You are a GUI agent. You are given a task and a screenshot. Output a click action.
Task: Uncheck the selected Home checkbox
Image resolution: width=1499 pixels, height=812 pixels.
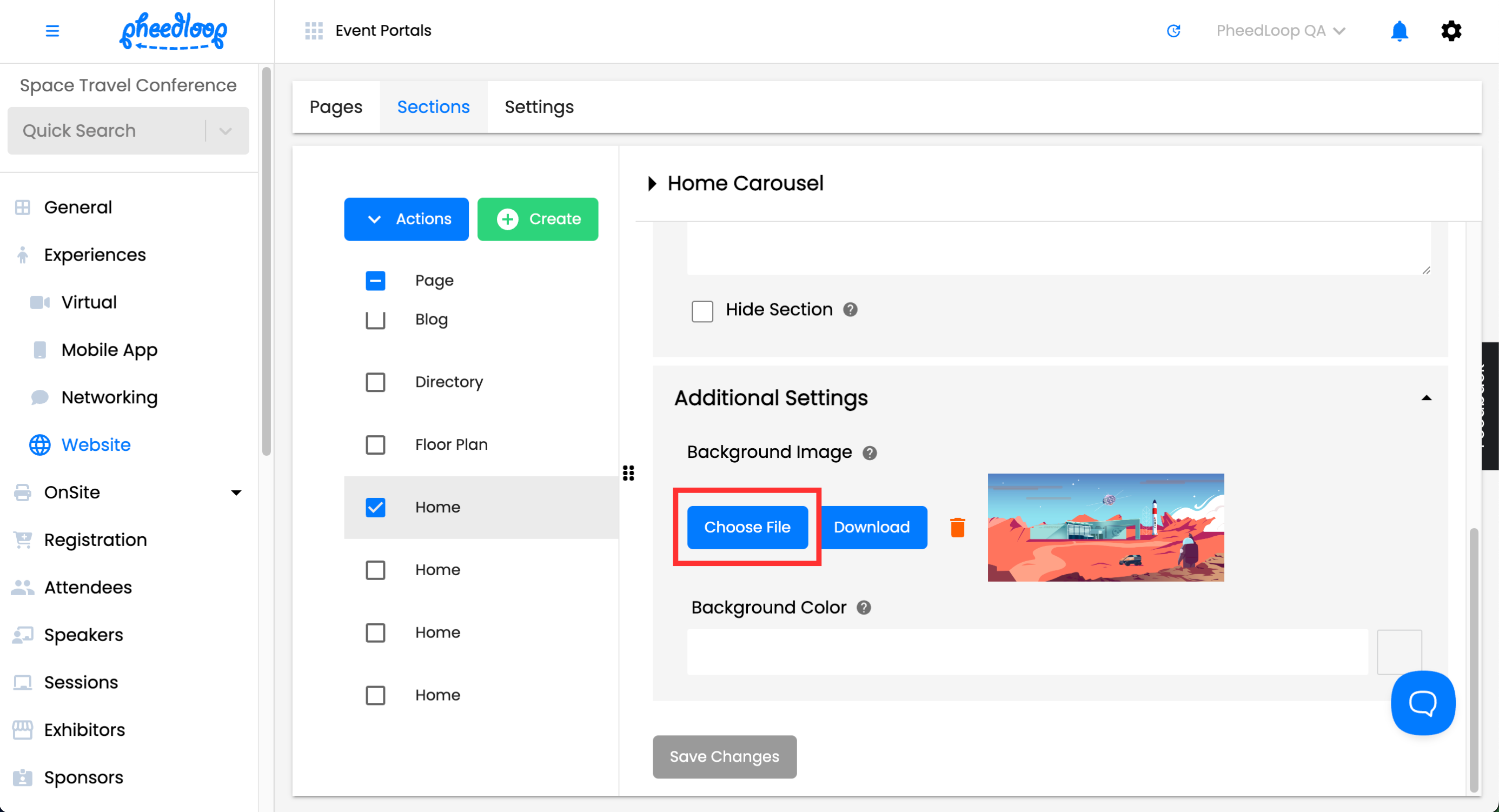coord(375,507)
